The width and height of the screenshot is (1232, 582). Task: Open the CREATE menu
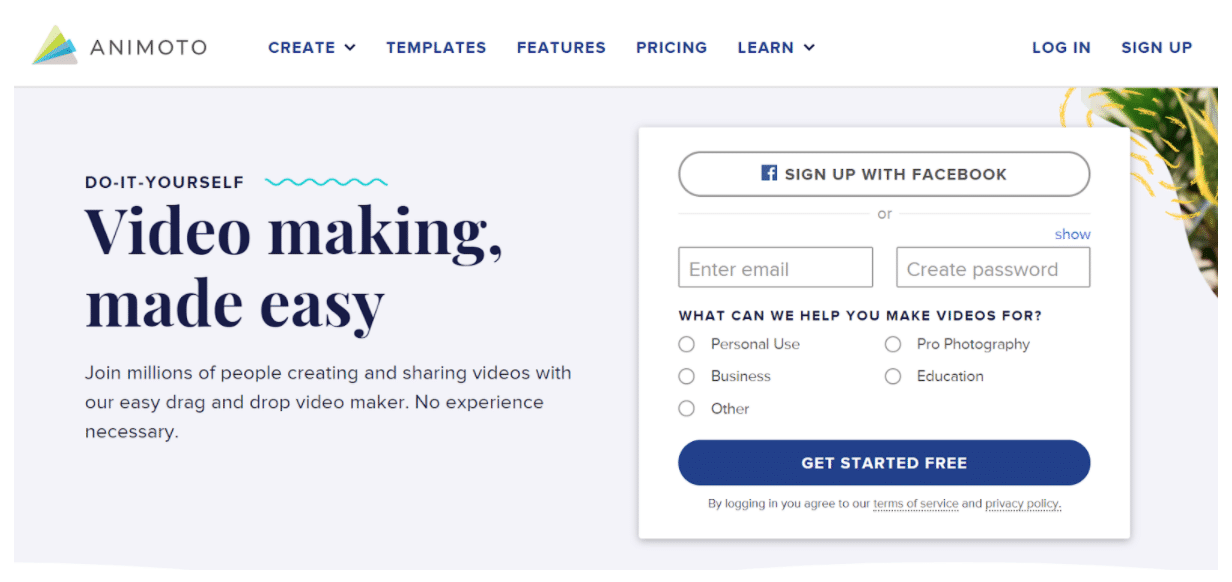312,47
